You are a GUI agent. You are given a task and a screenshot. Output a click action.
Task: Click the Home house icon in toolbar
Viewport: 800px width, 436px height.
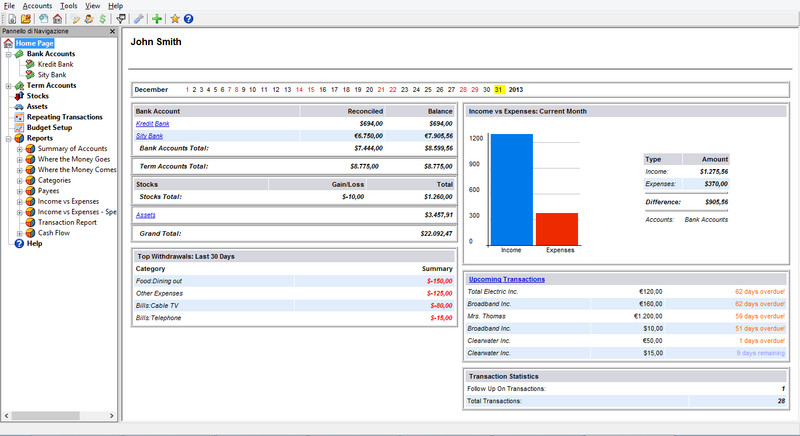(x=57, y=19)
